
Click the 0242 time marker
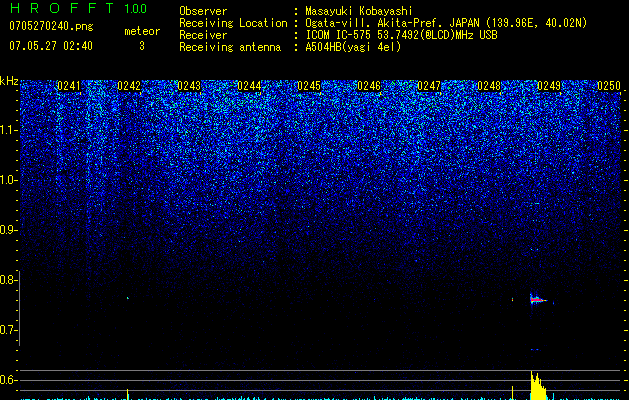(129, 86)
